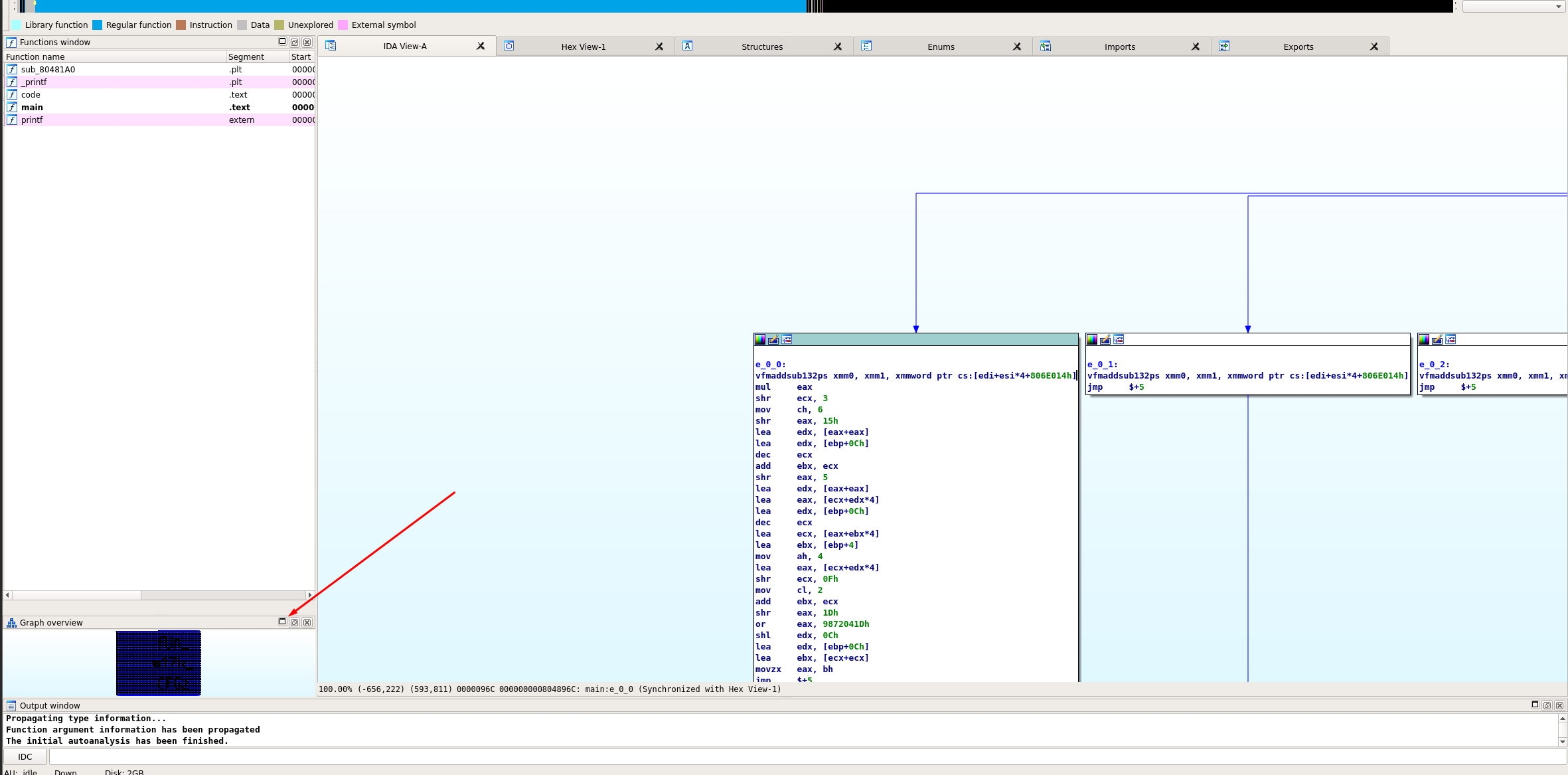This screenshot has height=775, width=1568.
Task: Maximize the Functions window panel
Action: (x=282, y=42)
